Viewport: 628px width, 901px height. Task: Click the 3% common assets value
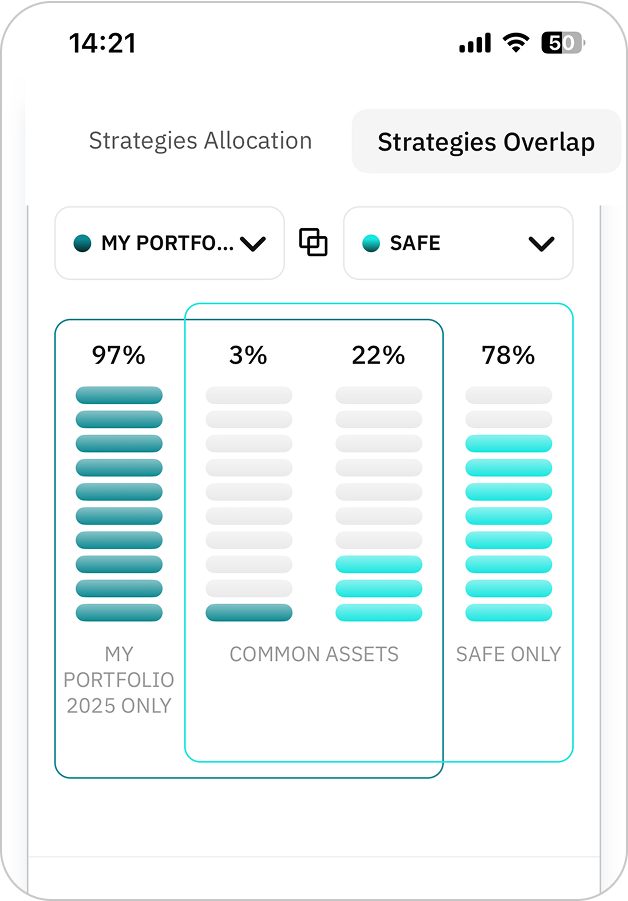[x=248, y=355]
